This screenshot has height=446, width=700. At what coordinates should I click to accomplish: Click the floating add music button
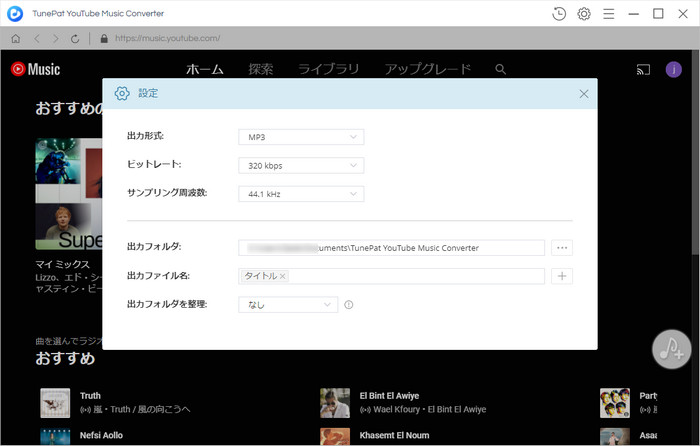(671, 349)
